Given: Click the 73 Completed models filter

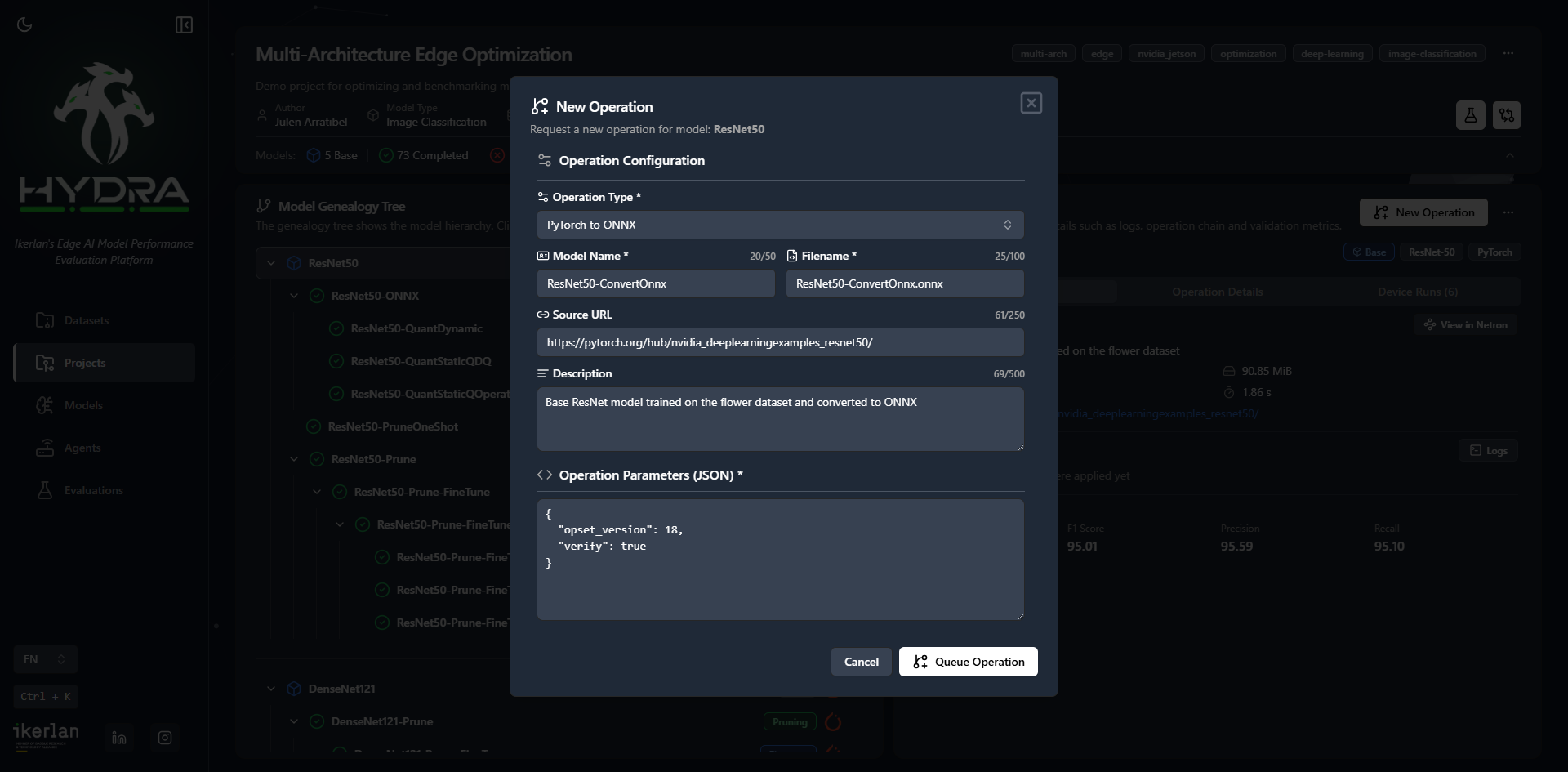Looking at the screenshot, I should point(424,155).
